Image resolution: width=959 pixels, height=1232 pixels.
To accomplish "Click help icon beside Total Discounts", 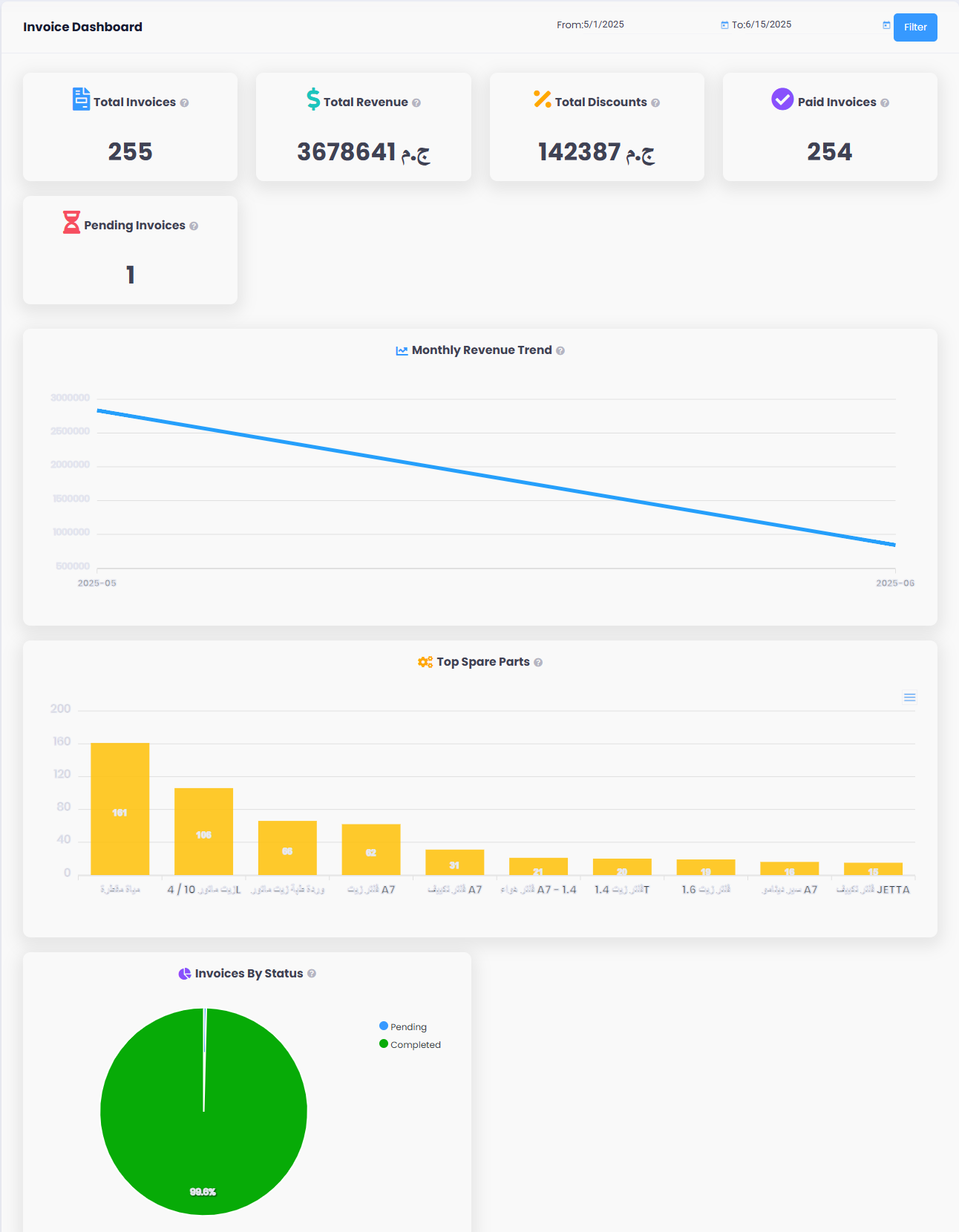I will (655, 103).
